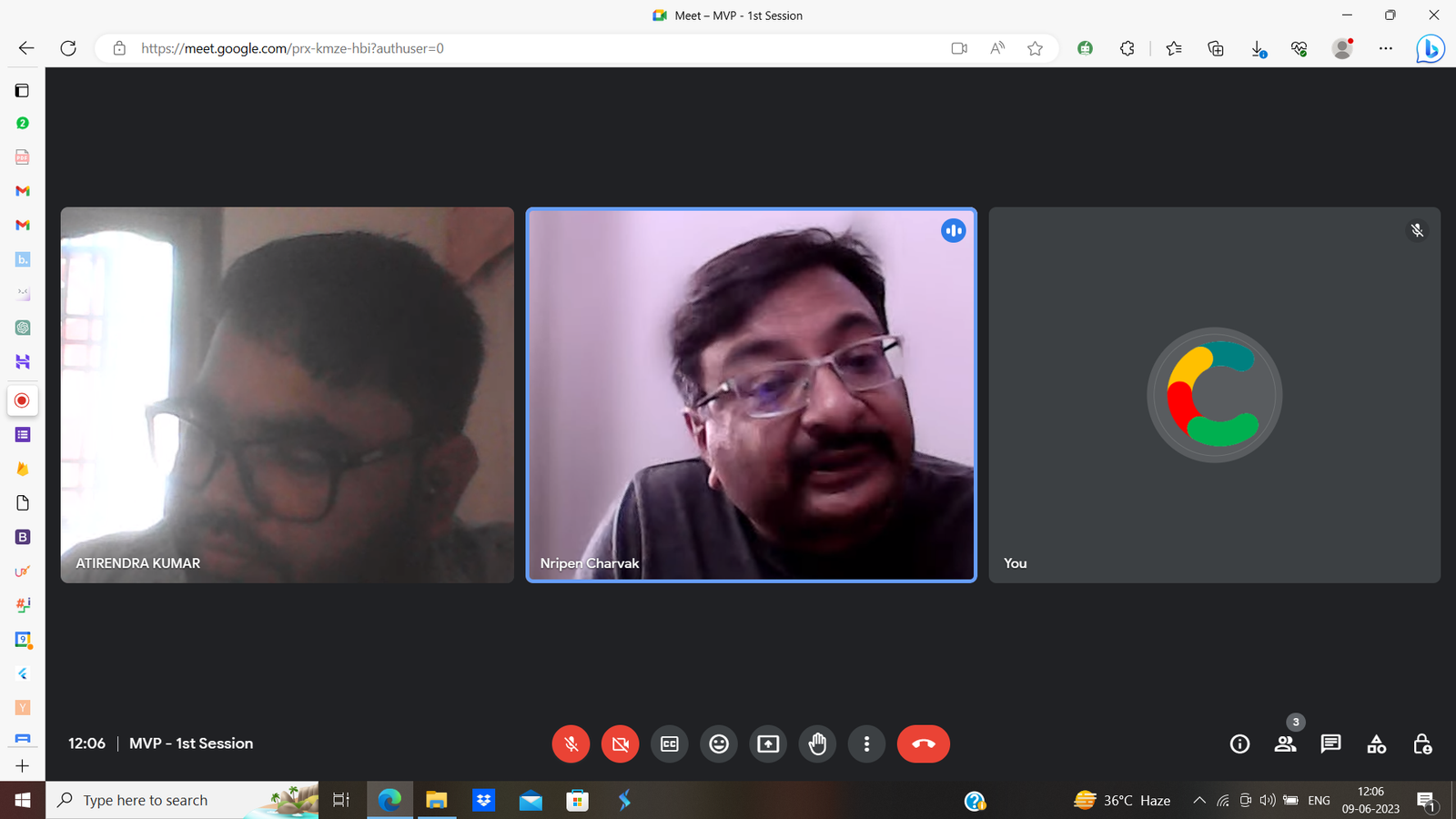Open chat with everyone panel

click(x=1330, y=743)
